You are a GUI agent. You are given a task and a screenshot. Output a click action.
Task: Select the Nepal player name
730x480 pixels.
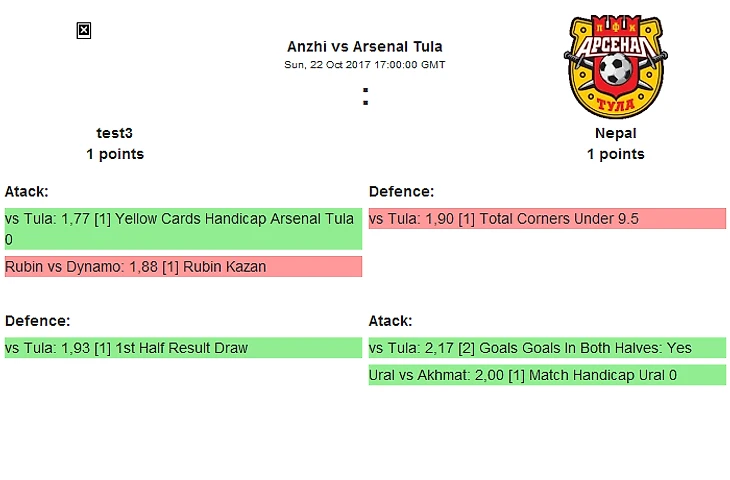(615, 133)
